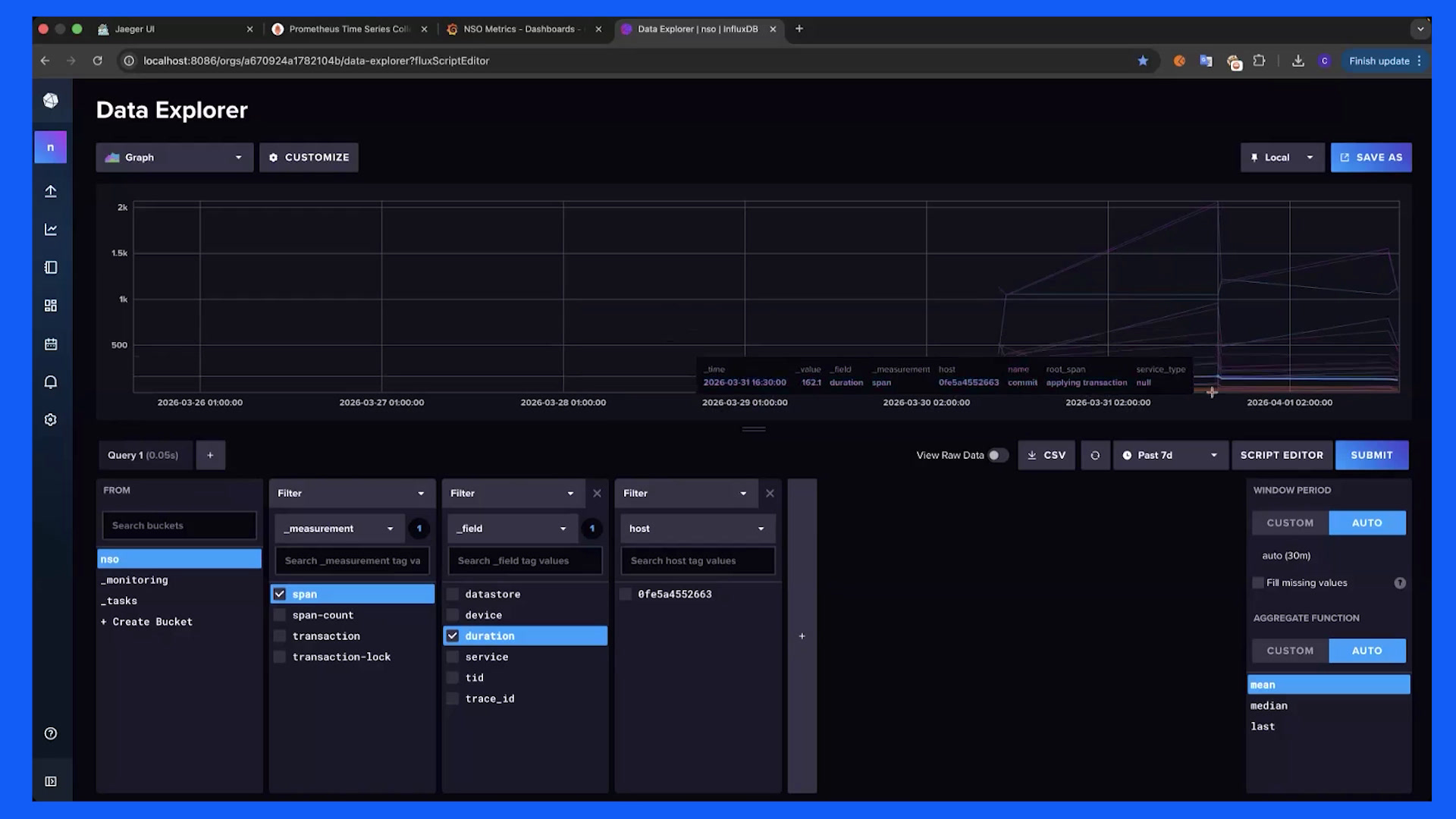Open the Settings gear icon in sidebar
The height and width of the screenshot is (819, 1456).
tap(51, 419)
